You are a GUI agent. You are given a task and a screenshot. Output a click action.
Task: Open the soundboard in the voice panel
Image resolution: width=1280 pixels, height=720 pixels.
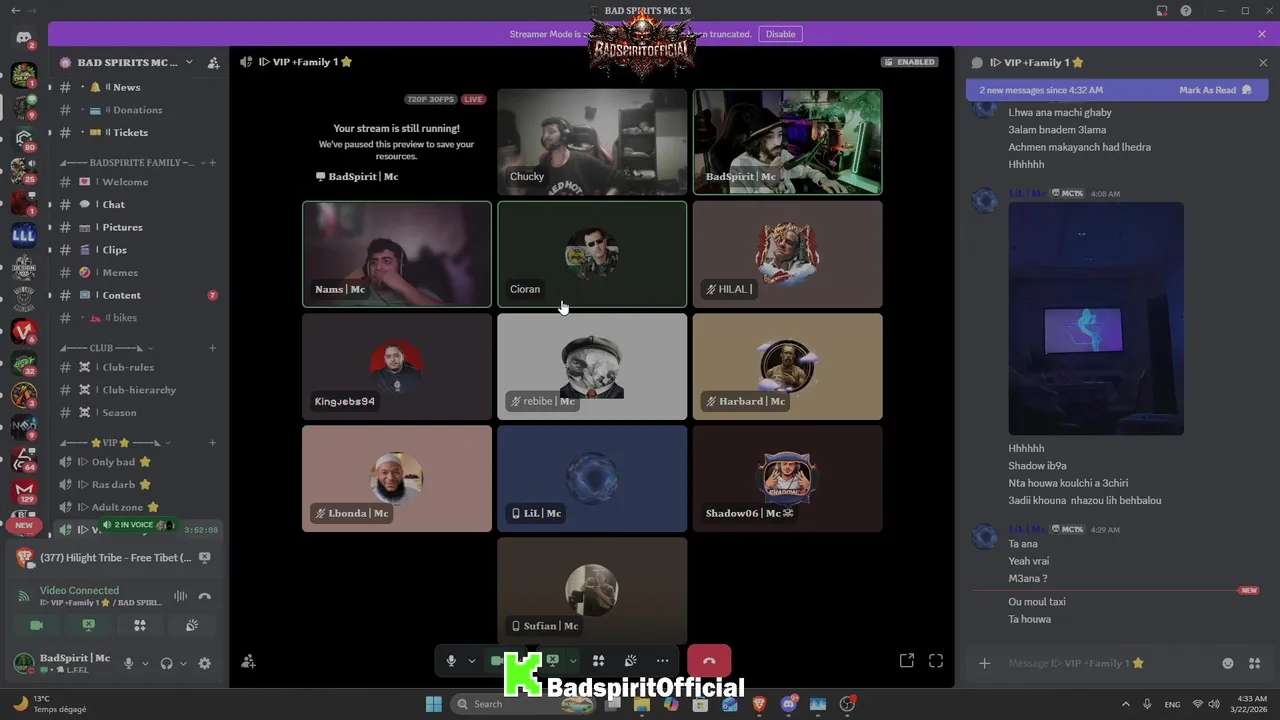coord(192,625)
